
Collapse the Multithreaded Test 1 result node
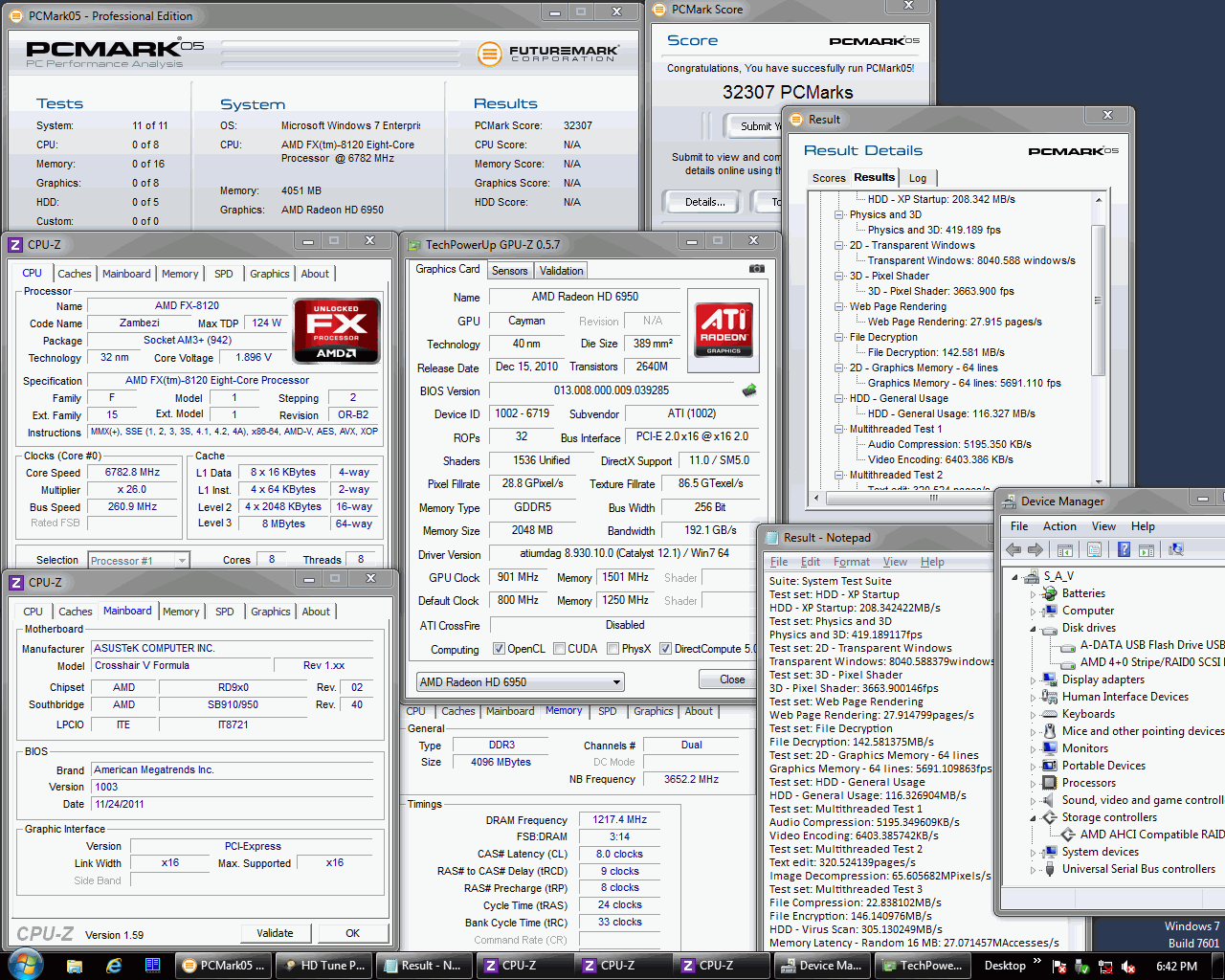coord(838,429)
